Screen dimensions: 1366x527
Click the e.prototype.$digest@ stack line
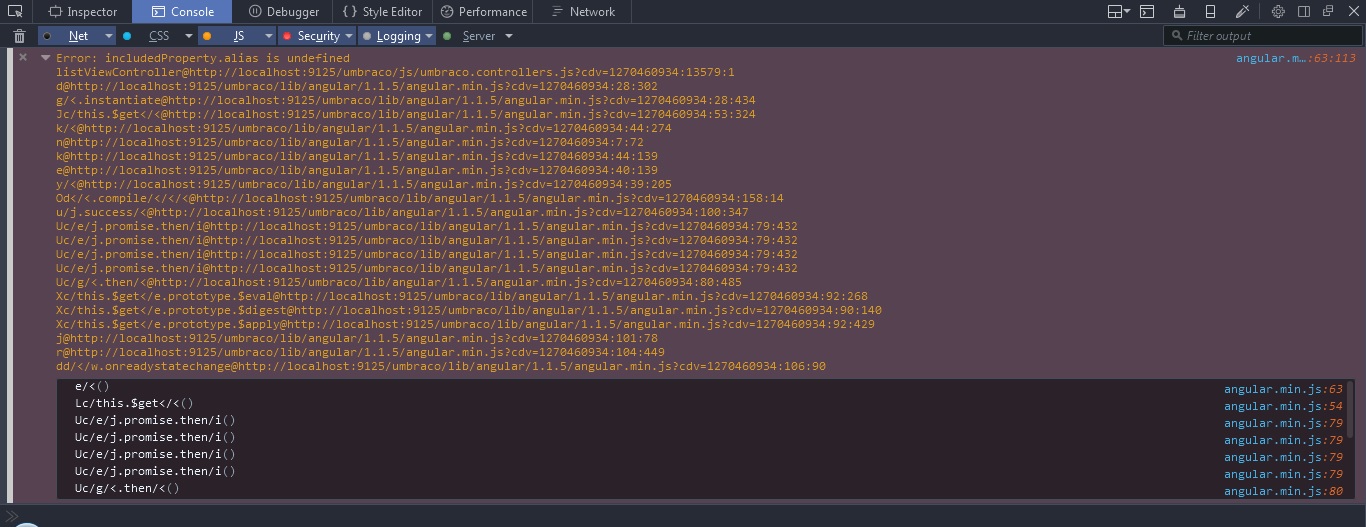(469, 310)
